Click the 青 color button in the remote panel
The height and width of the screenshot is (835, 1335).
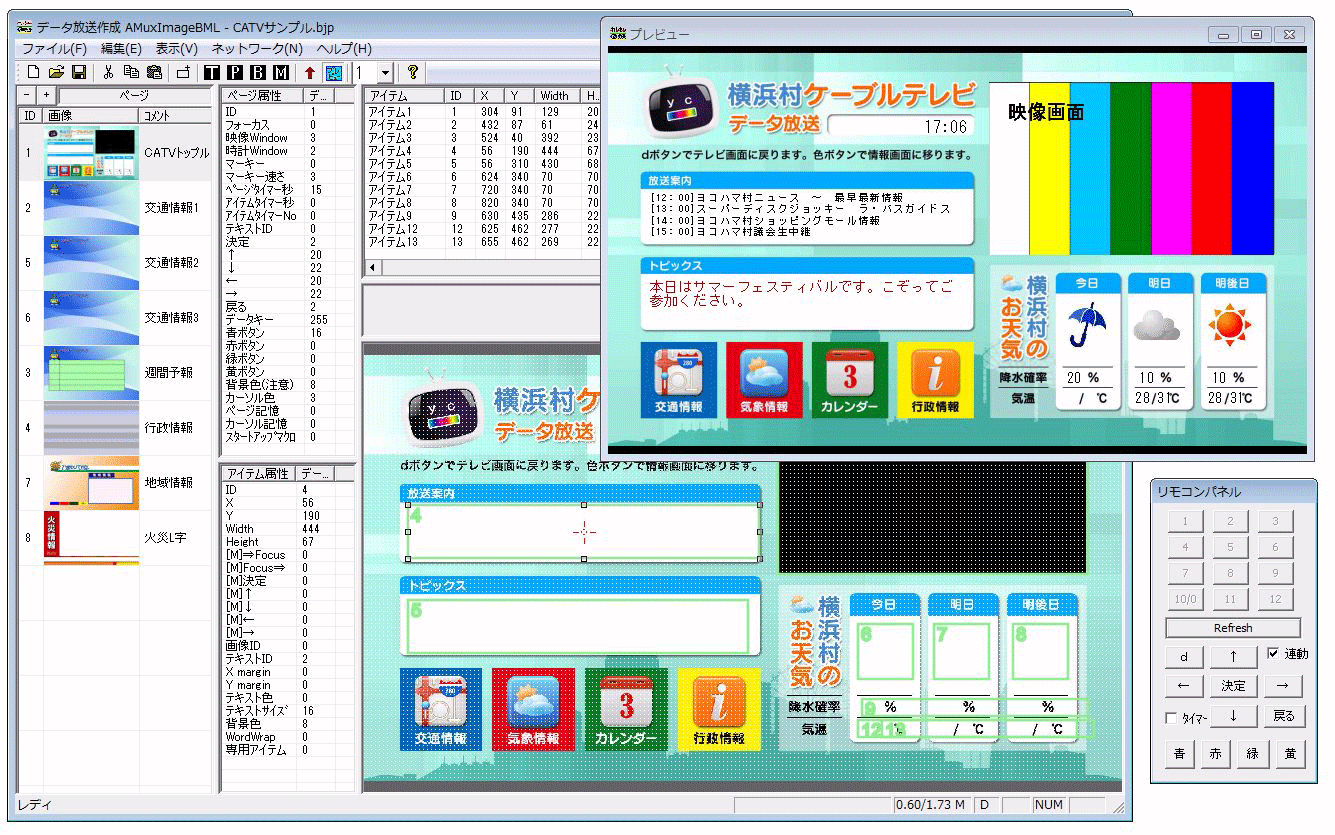[x=1180, y=754]
